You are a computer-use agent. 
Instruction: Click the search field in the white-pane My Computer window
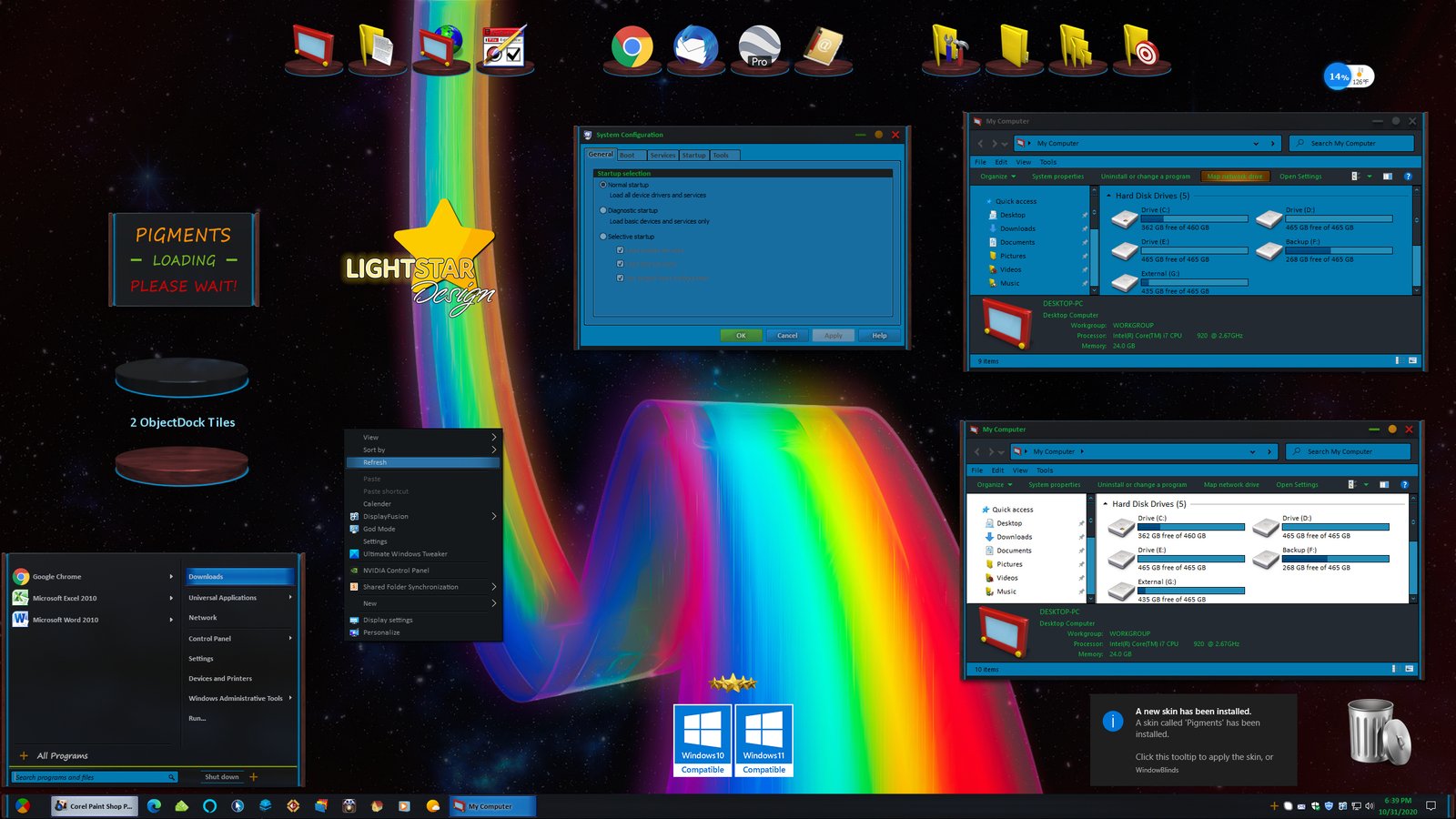point(1348,451)
